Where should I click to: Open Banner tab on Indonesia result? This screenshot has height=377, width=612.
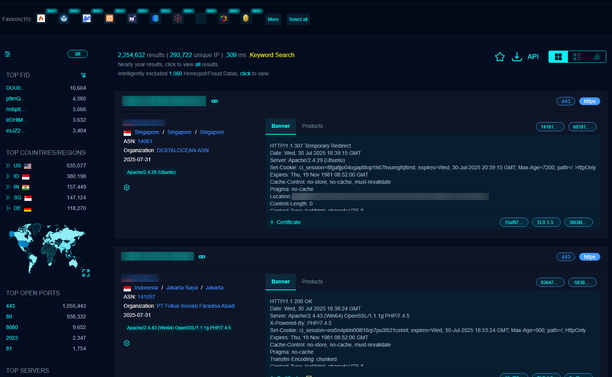tap(281, 281)
